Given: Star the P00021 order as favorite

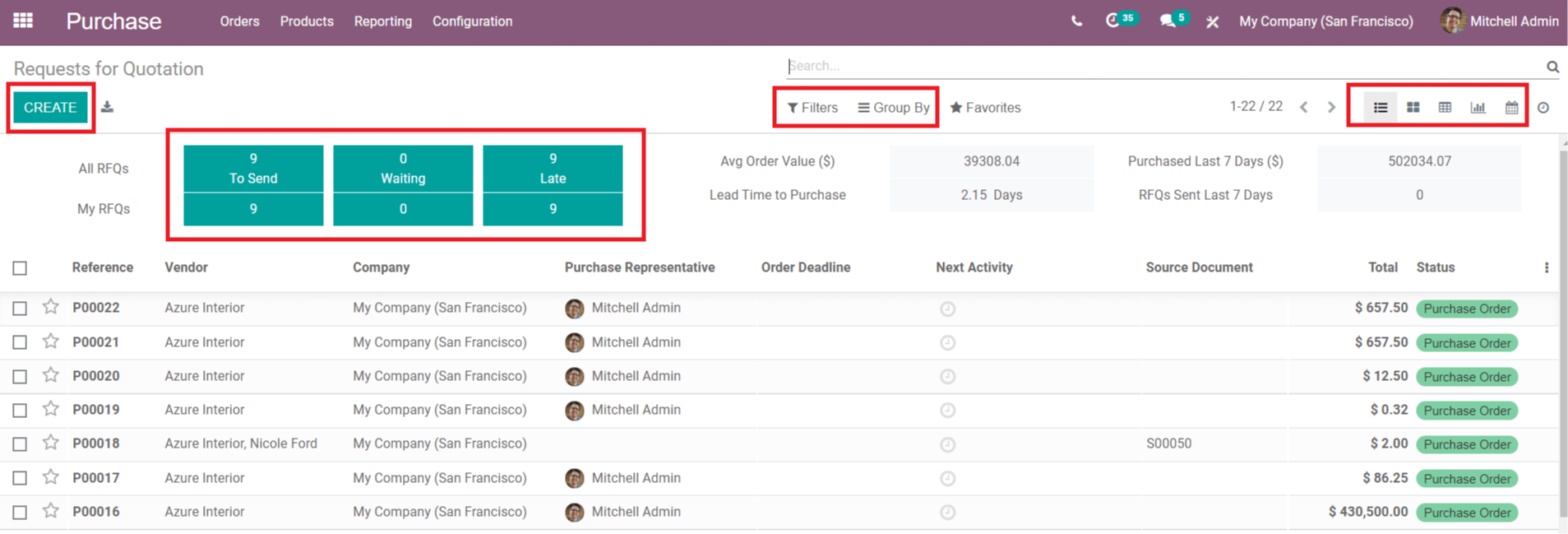Looking at the screenshot, I should (x=51, y=341).
